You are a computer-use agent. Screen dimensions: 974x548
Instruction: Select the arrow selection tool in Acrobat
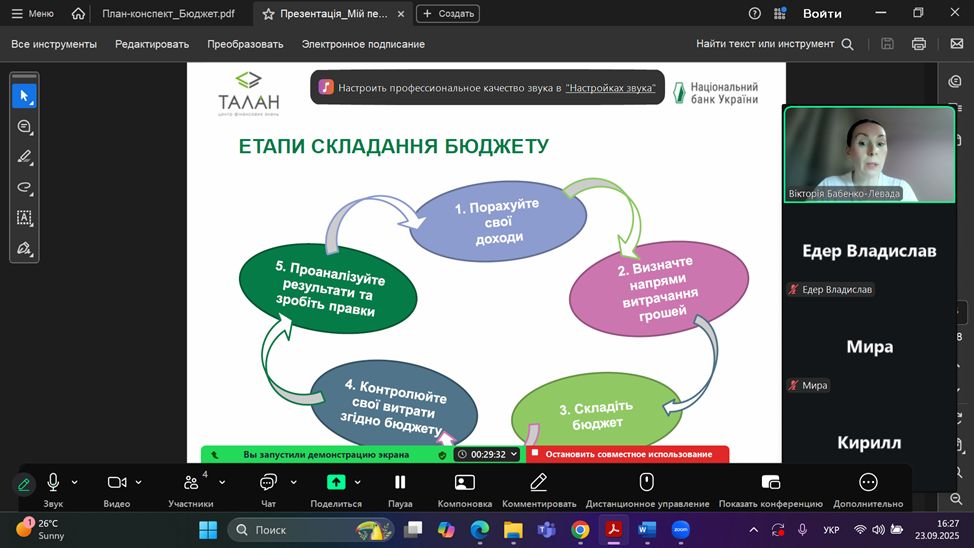coord(24,96)
